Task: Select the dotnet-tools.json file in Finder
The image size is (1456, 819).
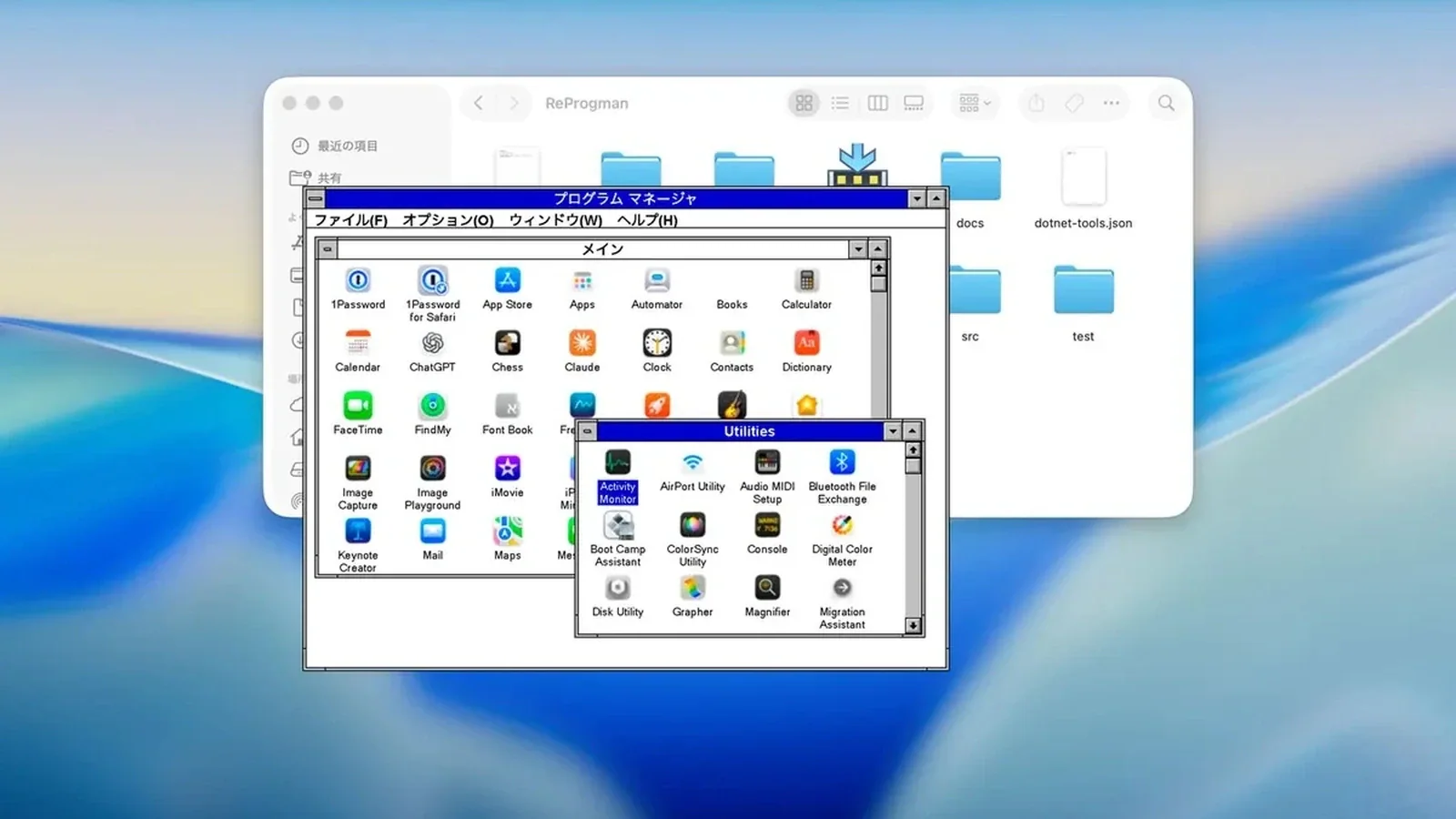Action: [x=1083, y=177]
